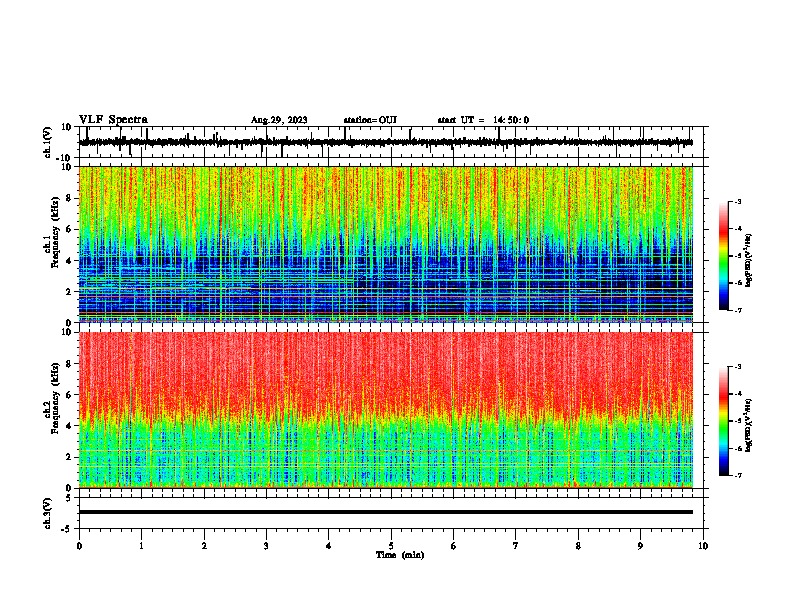Click the "4" kHz tick on ch.2 frequency axis

(x=69, y=426)
